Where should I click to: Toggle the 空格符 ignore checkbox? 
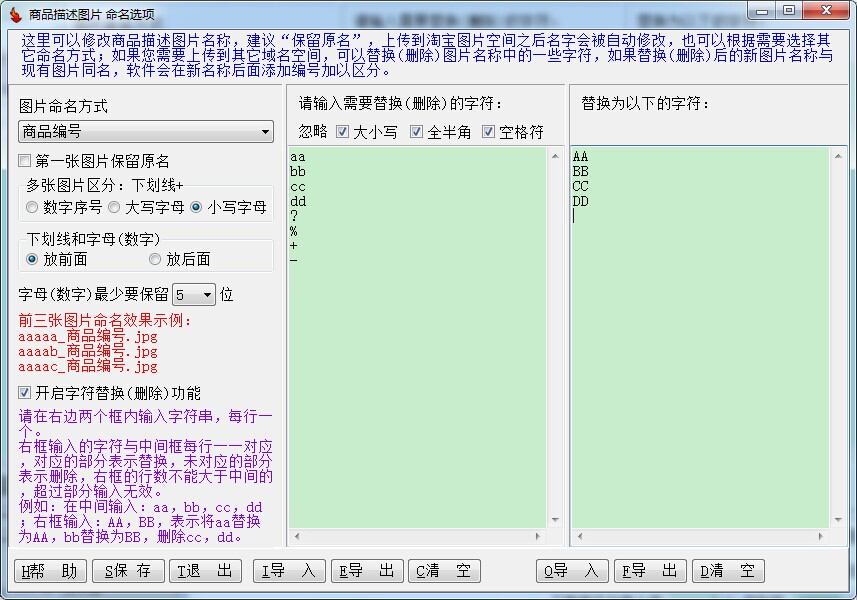pyautogui.click(x=489, y=132)
